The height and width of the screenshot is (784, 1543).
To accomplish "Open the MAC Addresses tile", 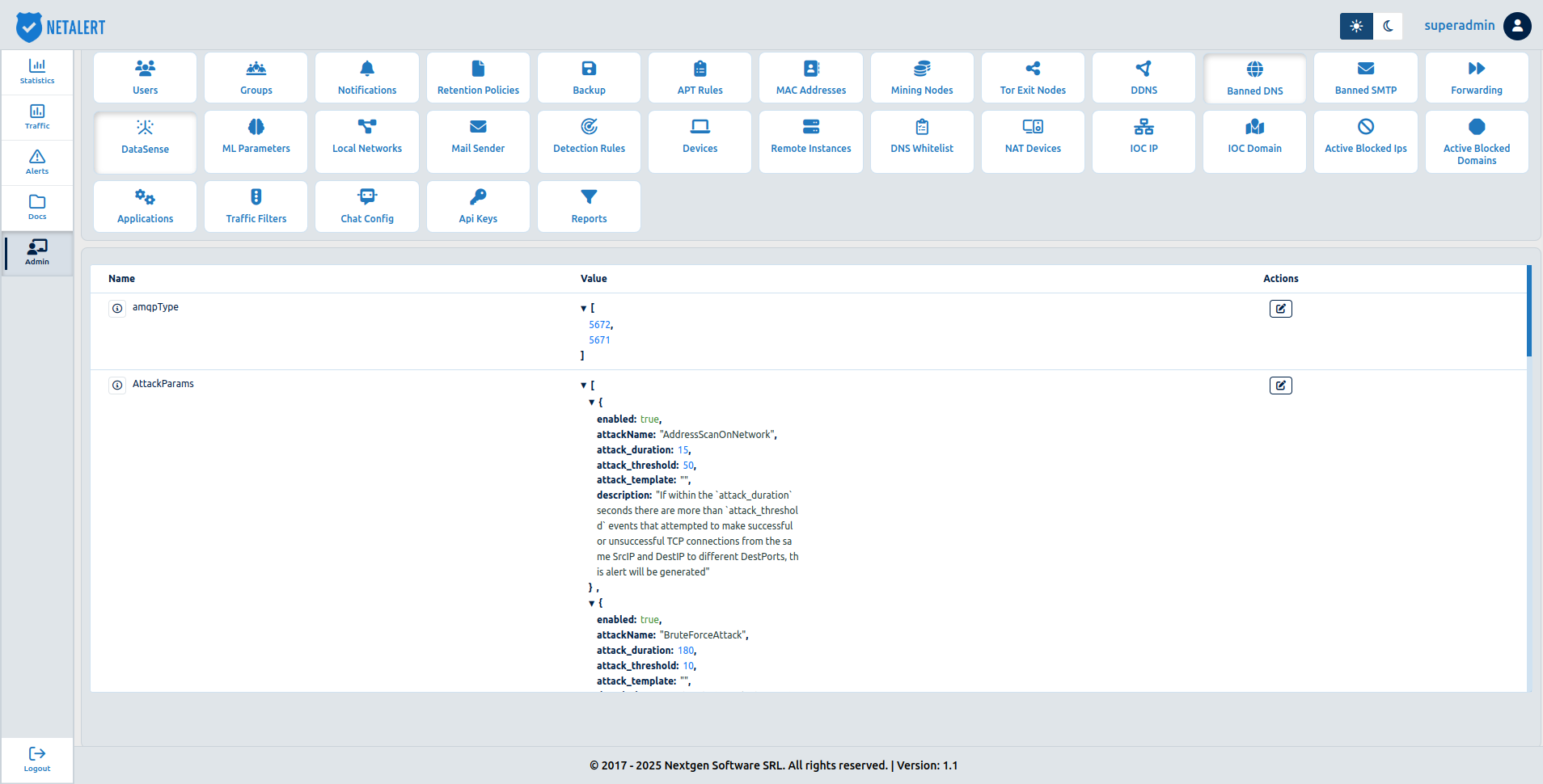I will (x=811, y=78).
